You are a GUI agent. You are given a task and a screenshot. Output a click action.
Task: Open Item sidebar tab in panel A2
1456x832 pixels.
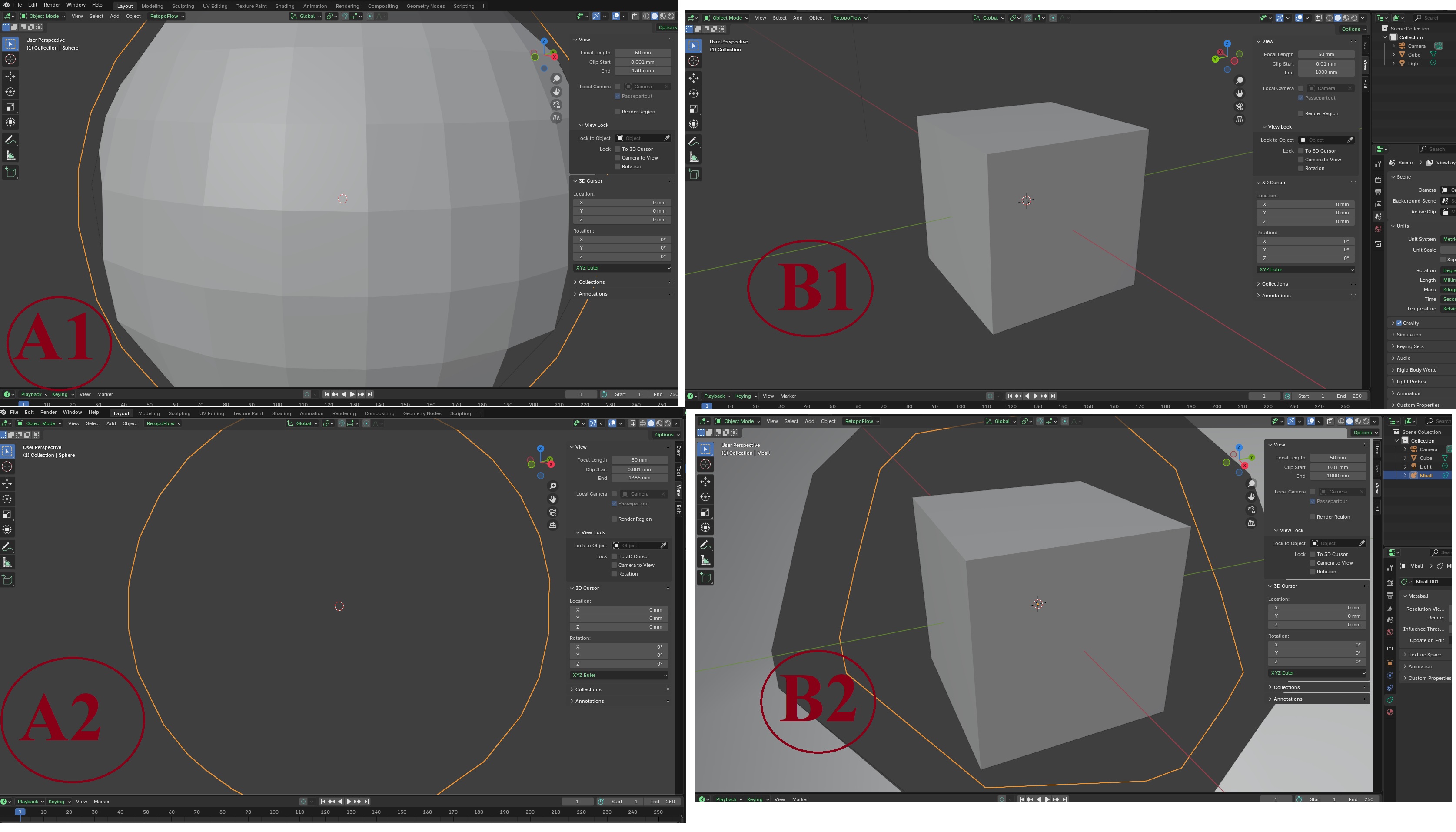(x=678, y=453)
